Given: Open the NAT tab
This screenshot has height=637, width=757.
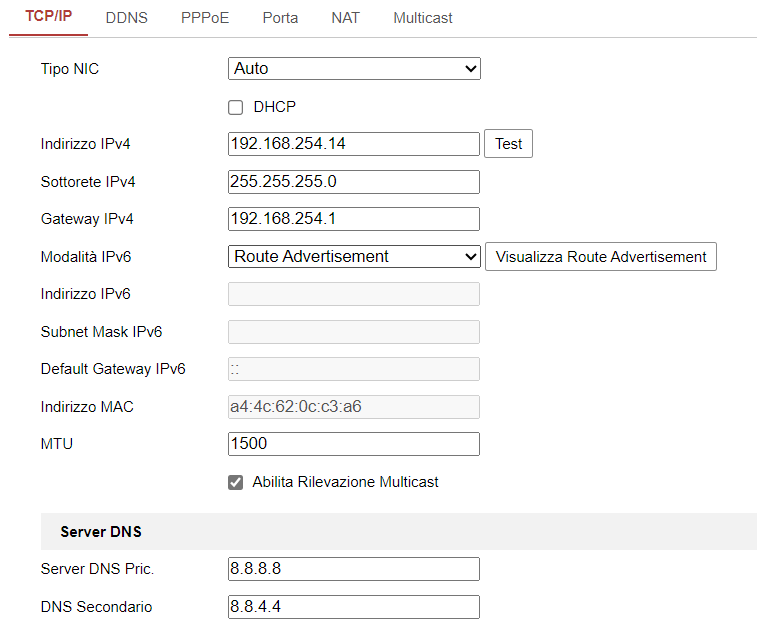Looking at the screenshot, I should 345,18.
